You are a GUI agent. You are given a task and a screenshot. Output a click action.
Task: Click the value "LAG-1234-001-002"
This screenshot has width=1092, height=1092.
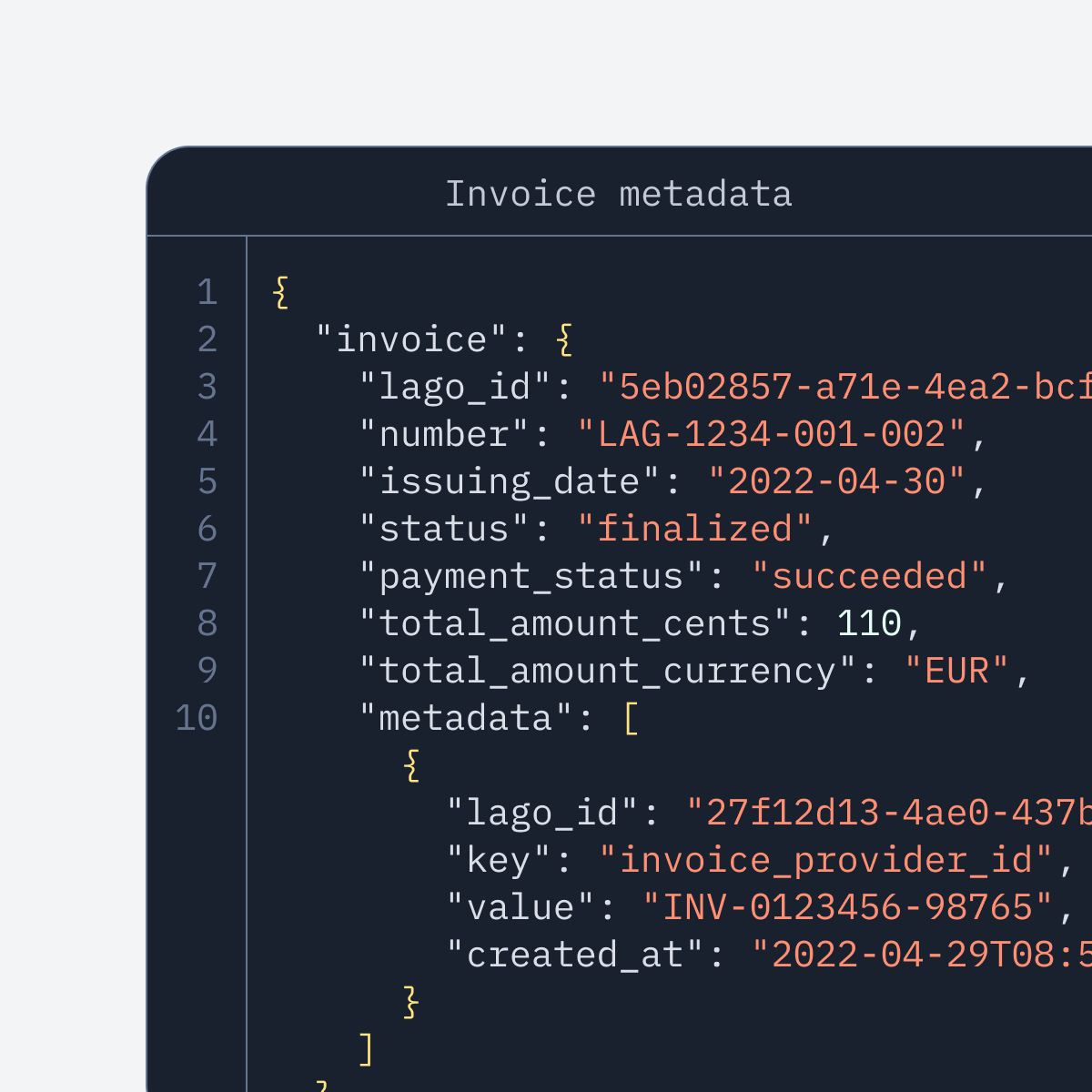[772, 434]
